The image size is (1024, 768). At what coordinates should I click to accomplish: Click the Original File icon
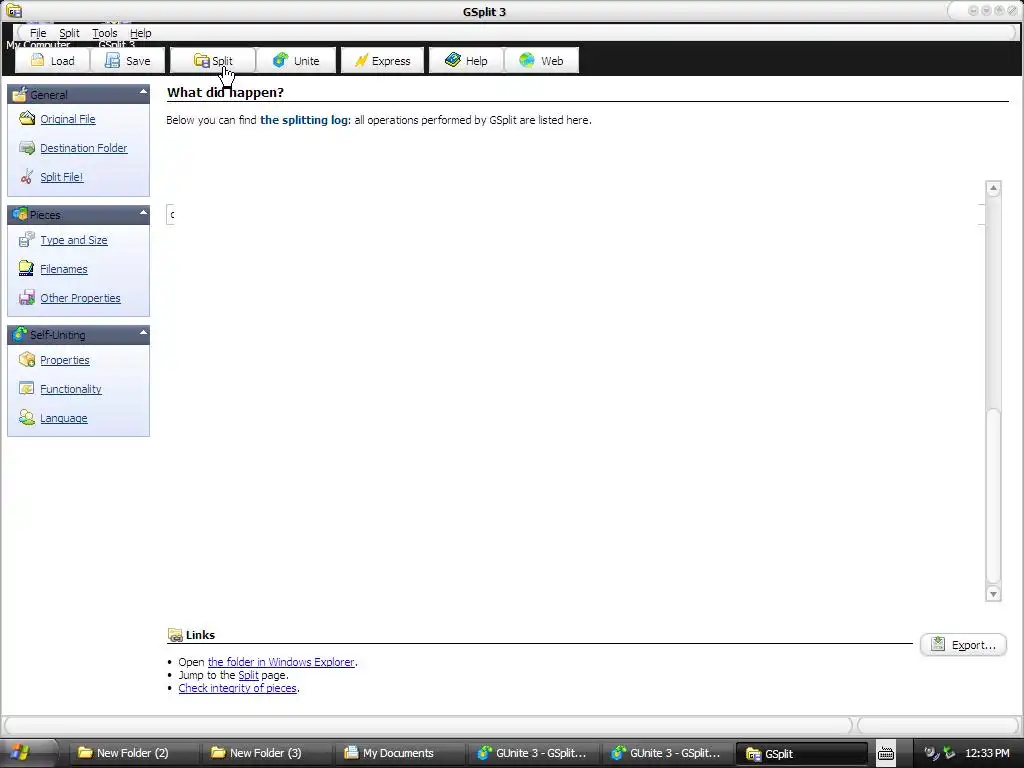(x=27, y=118)
